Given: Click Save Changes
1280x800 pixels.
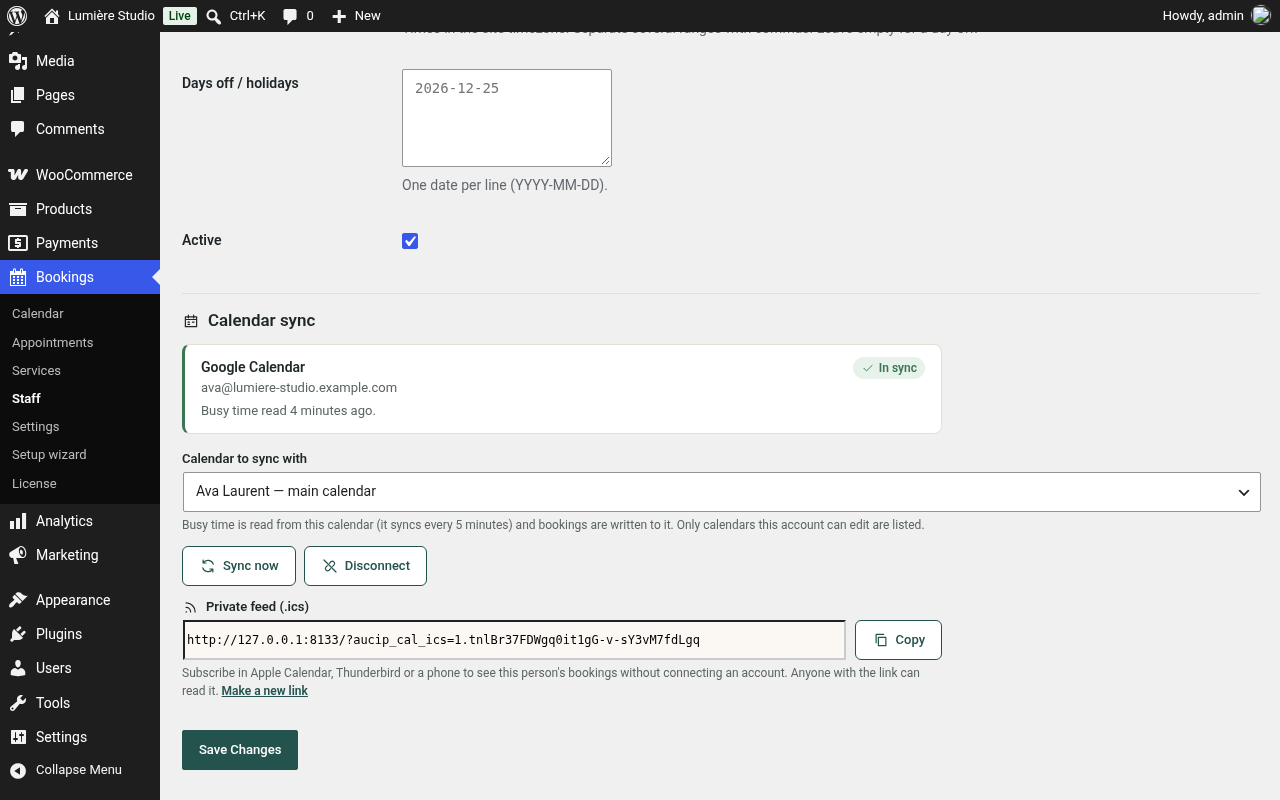Looking at the screenshot, I should click(x=240, y=750).
